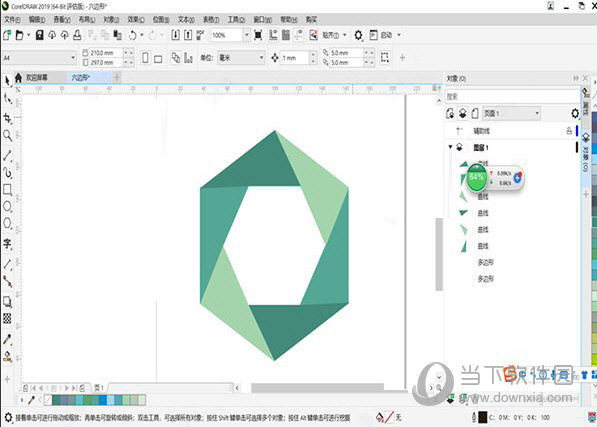Screen dimensions: 597x427
Task: Click the no-color swatch in document palette
Action: [48, 400]
